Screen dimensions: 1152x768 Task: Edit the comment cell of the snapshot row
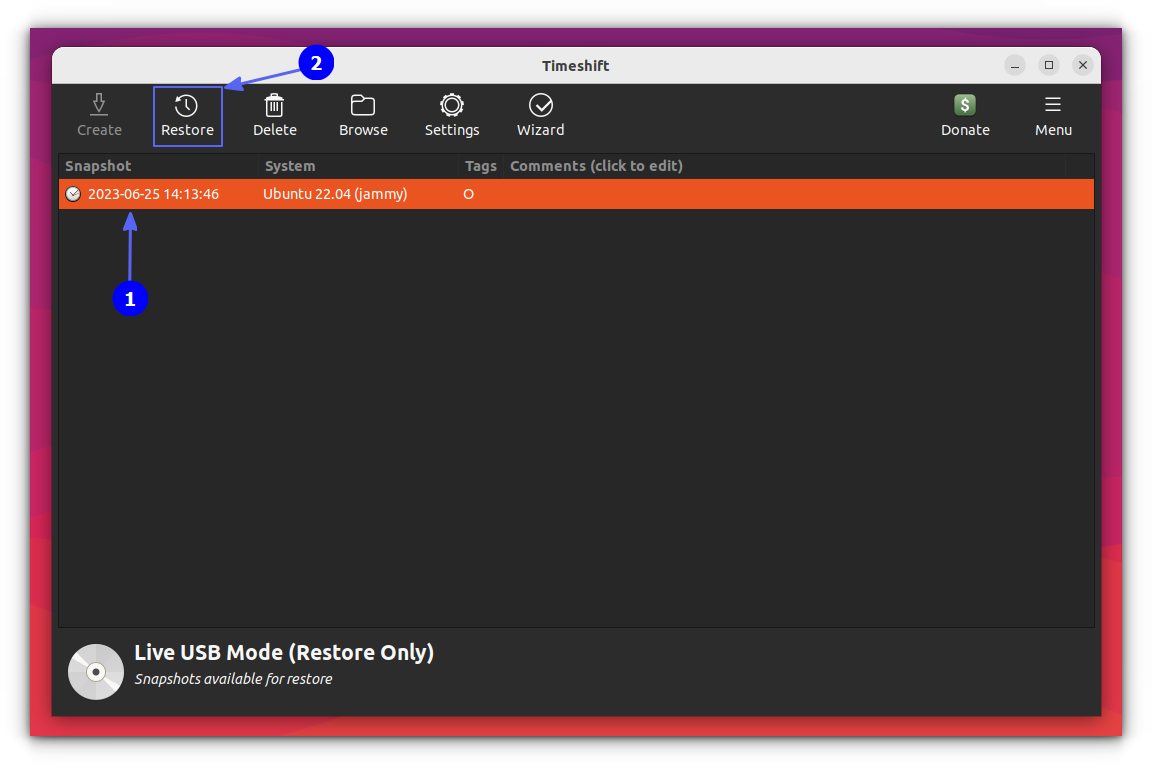[786, 194]
